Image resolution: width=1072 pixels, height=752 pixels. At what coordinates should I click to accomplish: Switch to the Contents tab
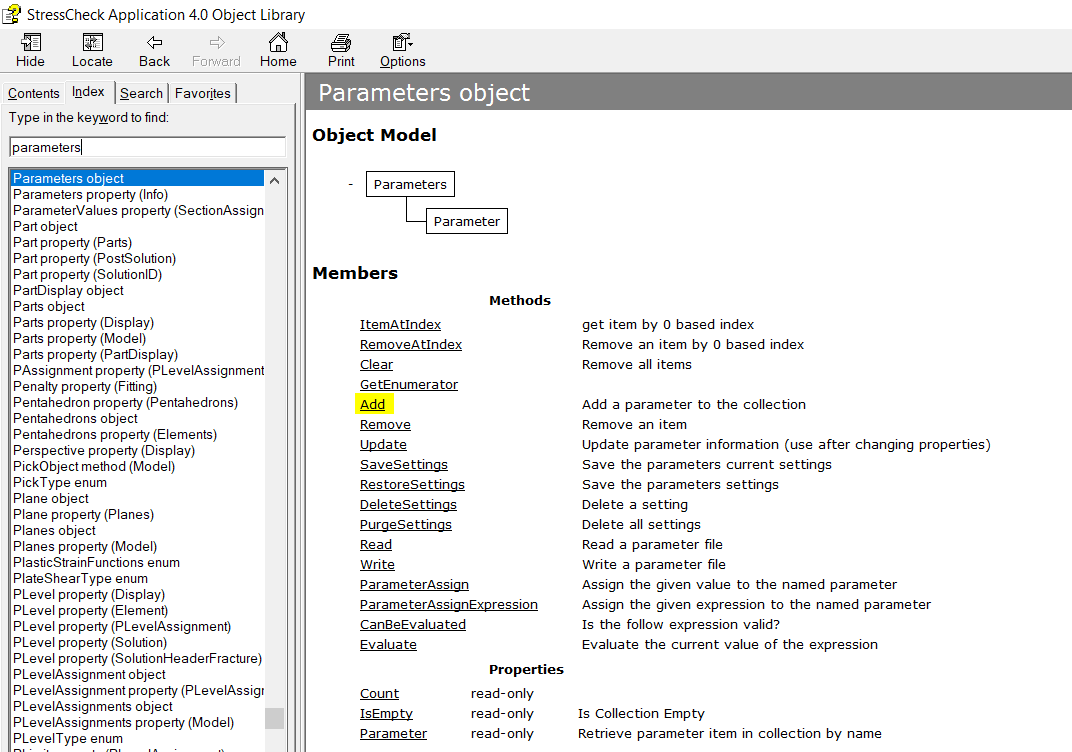click(33, 92)
